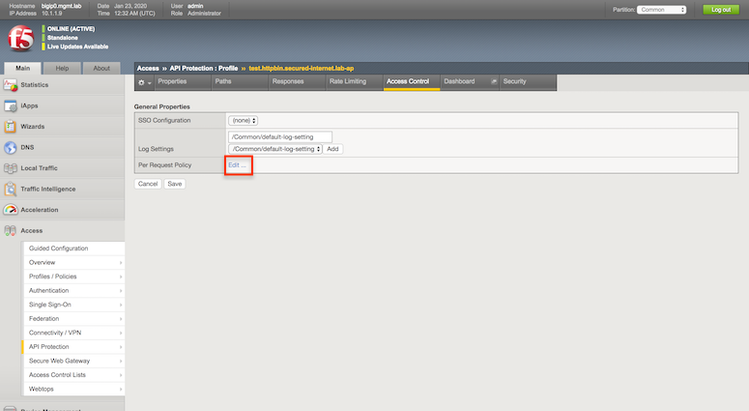Click the Cancel button
The image size is (749, 411).
point(148,184)
